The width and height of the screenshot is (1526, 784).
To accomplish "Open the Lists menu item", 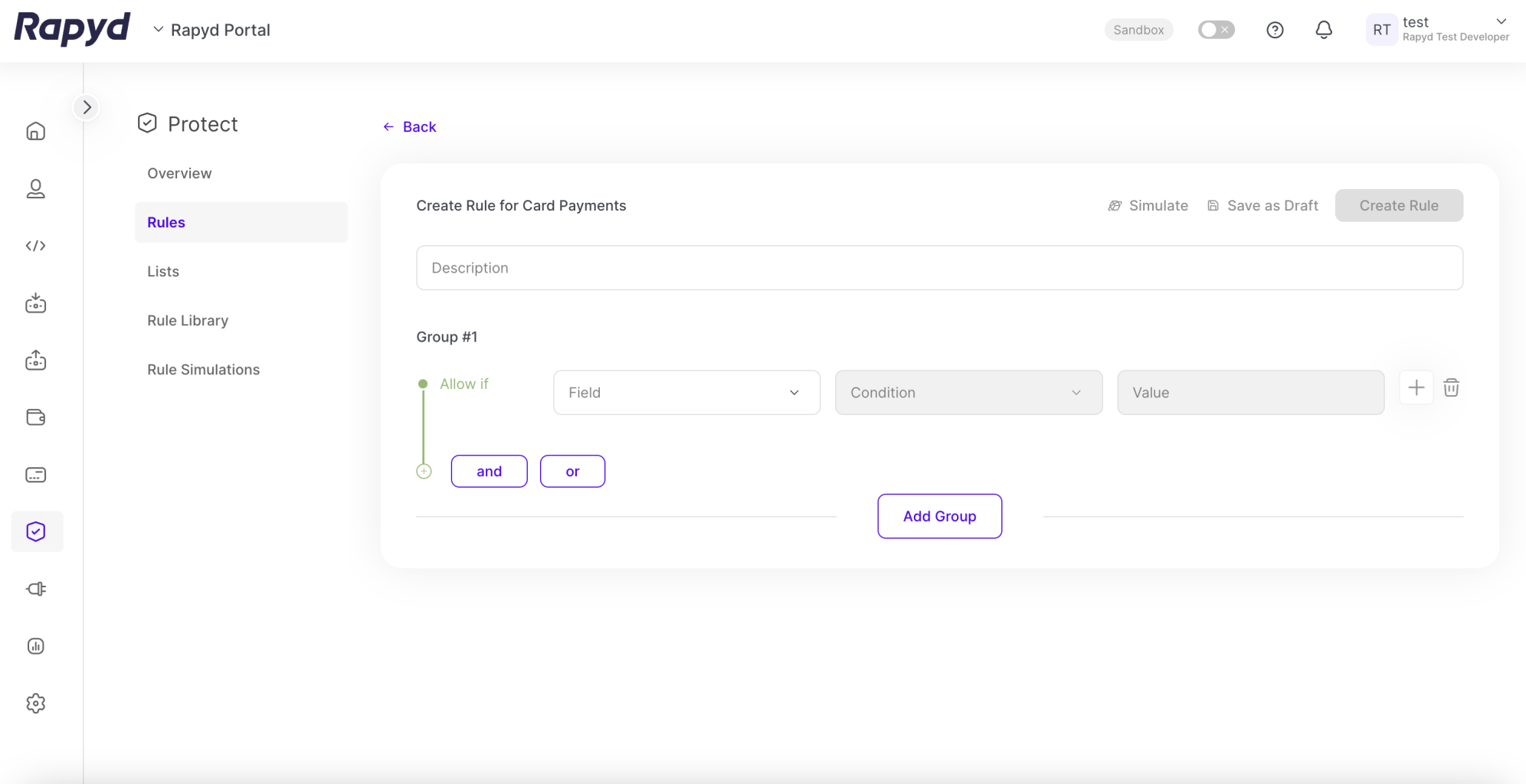I will [x=163, y=272].
